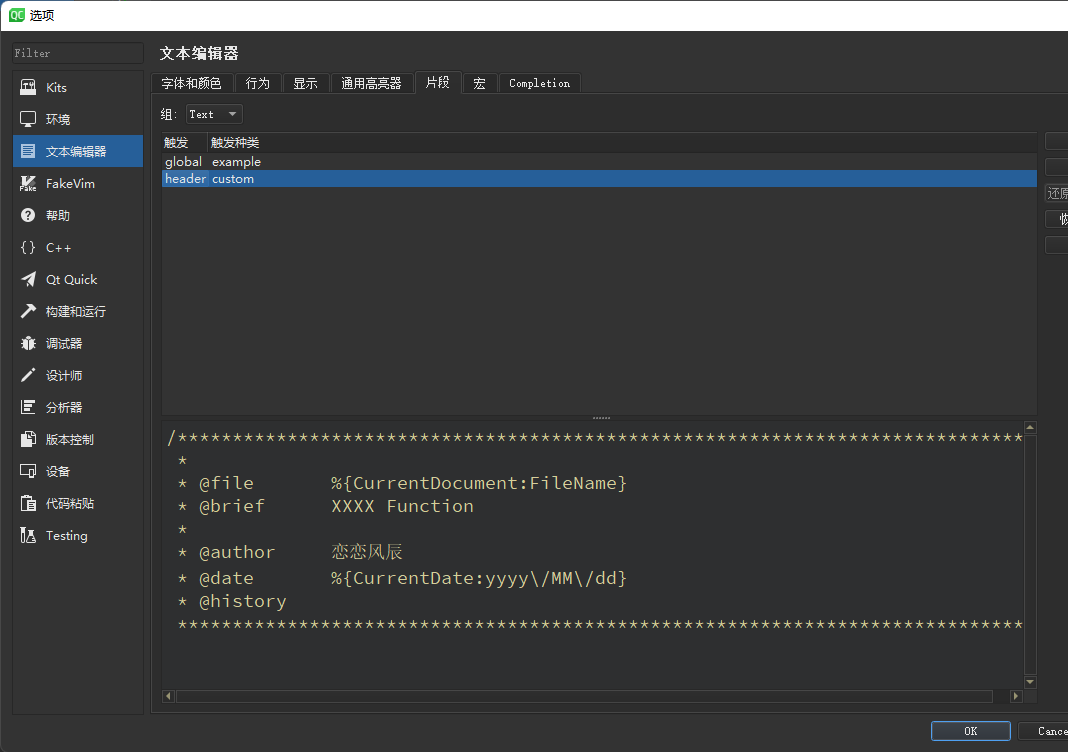Viewport: 1068px width, 752px height.
Task: Open the Kits category label
Action: pyautogui.click(x=57, y=87)
